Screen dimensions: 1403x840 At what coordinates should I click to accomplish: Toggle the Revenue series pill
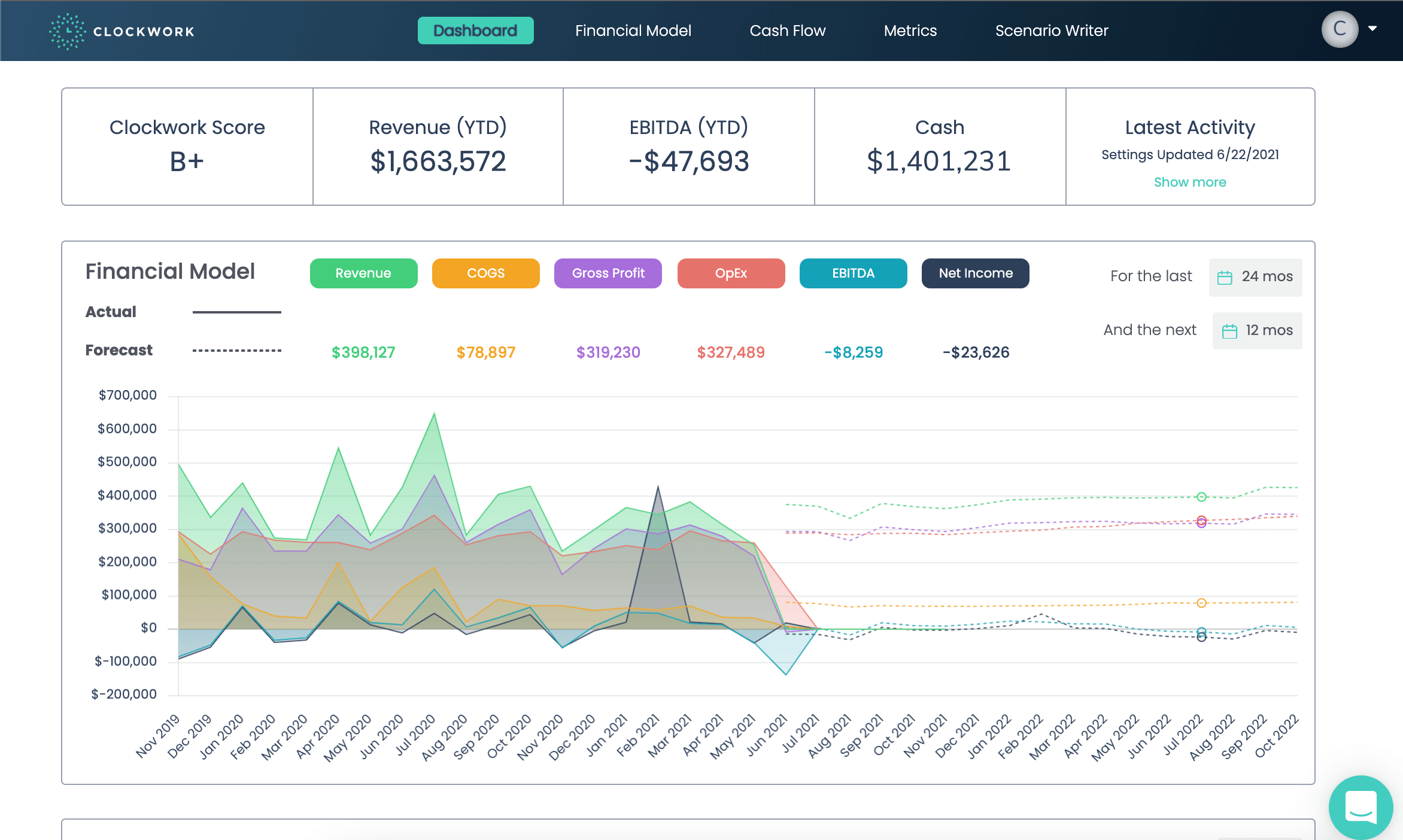(363, 273)
